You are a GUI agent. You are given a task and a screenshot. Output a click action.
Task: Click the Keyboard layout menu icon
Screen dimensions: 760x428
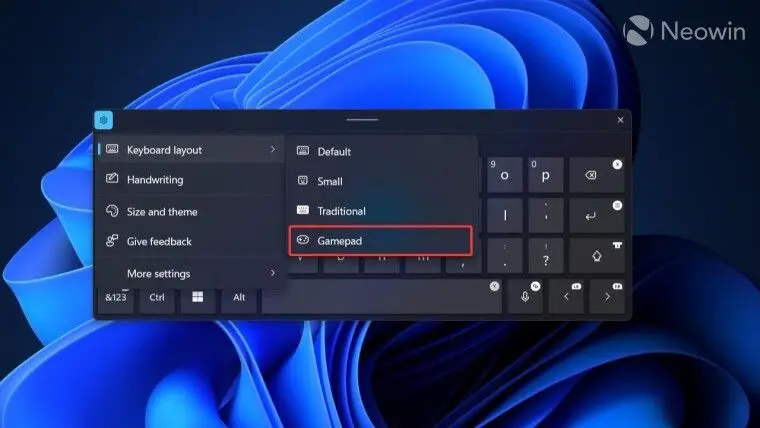pos(112,149)
